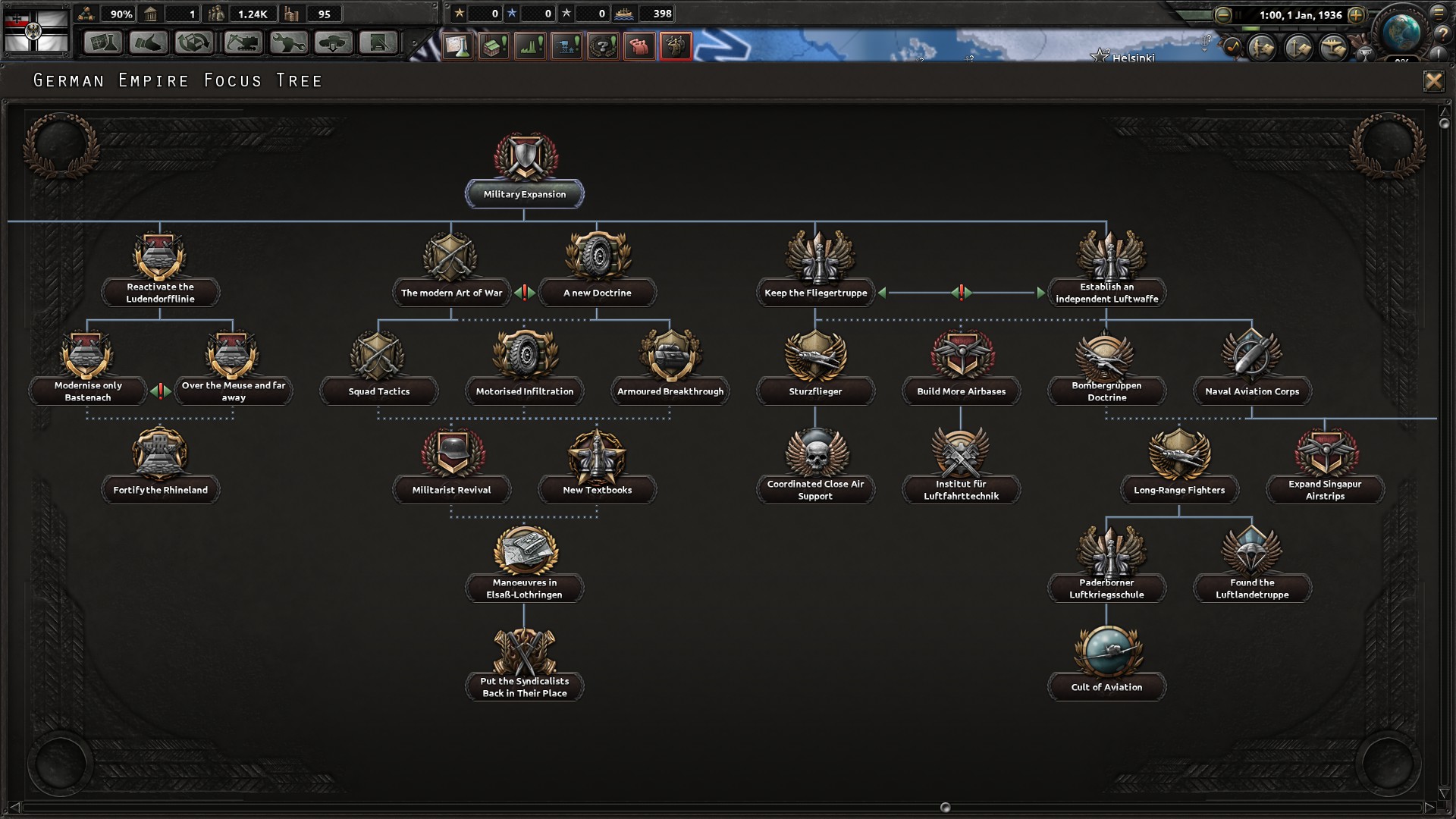Click the vertical scrollbar handle at top
The image size is (1456, 819).
(x=1444, y=123)
